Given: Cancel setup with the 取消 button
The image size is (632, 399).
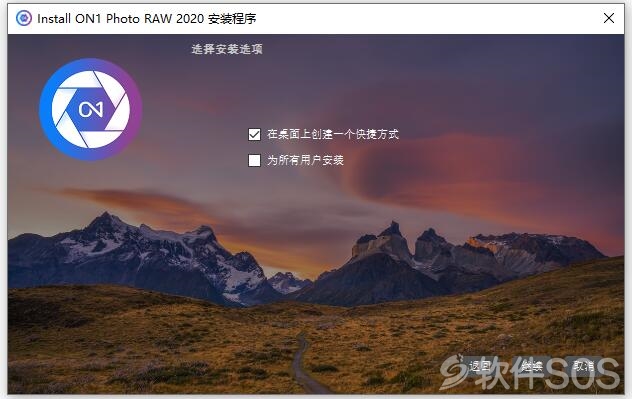Looking at the screenshot, I should (583, 366).
